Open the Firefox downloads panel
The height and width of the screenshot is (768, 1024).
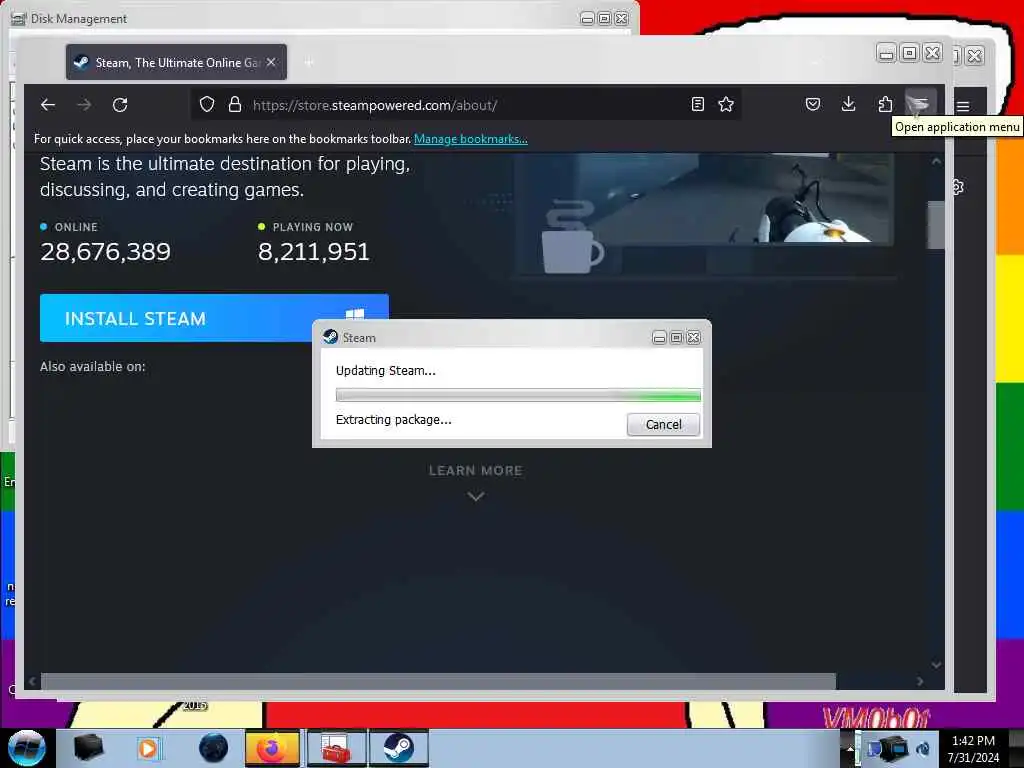tap(848, 104)
